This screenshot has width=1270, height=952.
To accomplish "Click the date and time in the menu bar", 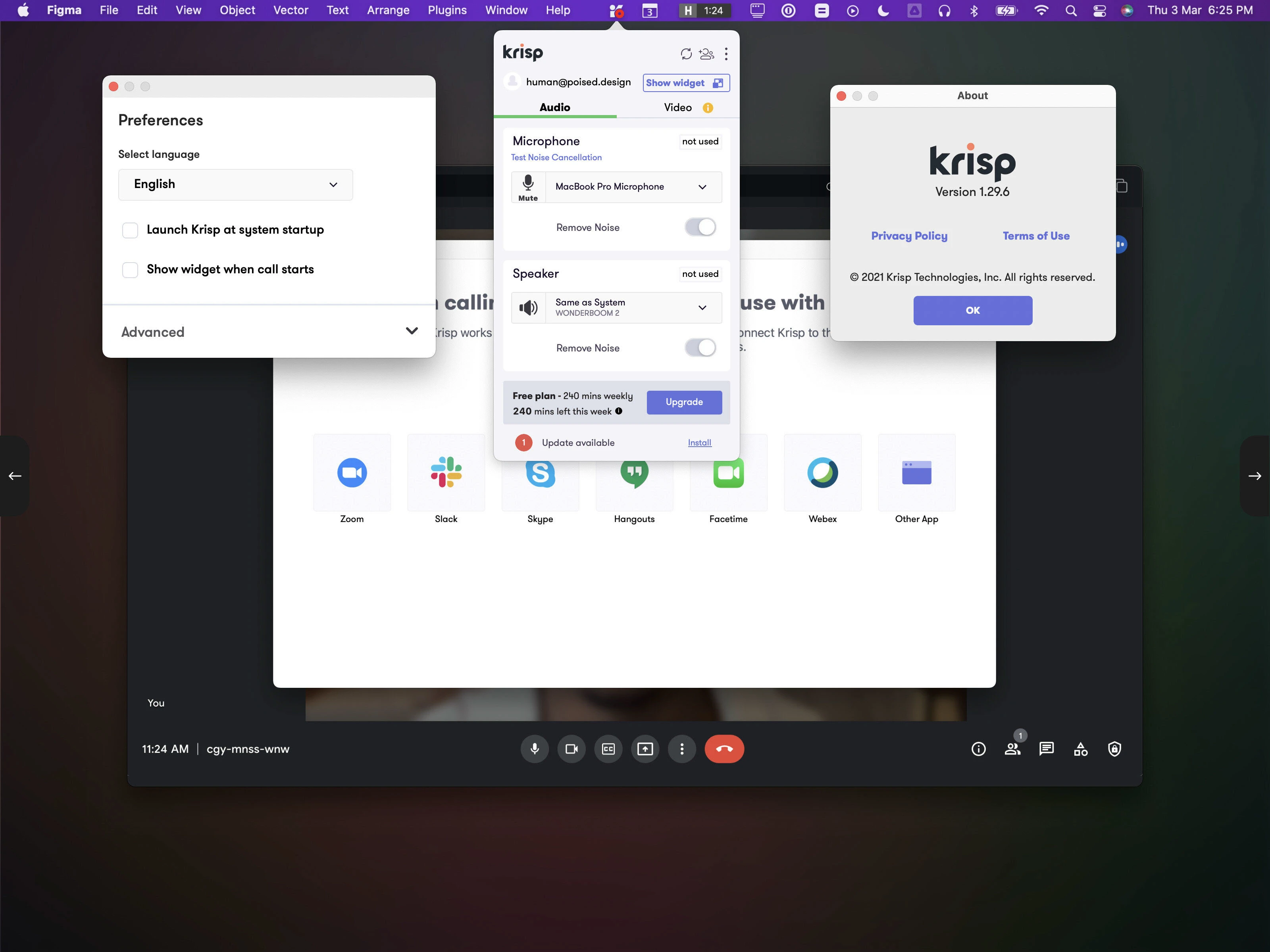I will [1200, 10].
